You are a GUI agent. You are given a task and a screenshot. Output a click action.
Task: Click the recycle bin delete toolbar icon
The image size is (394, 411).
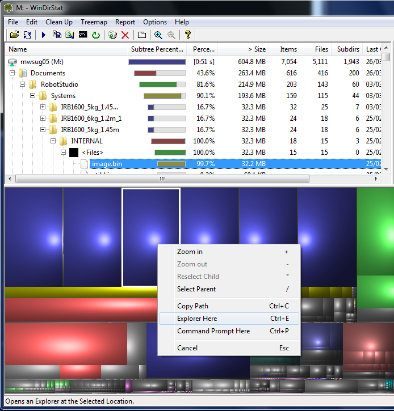coord(113,35)
